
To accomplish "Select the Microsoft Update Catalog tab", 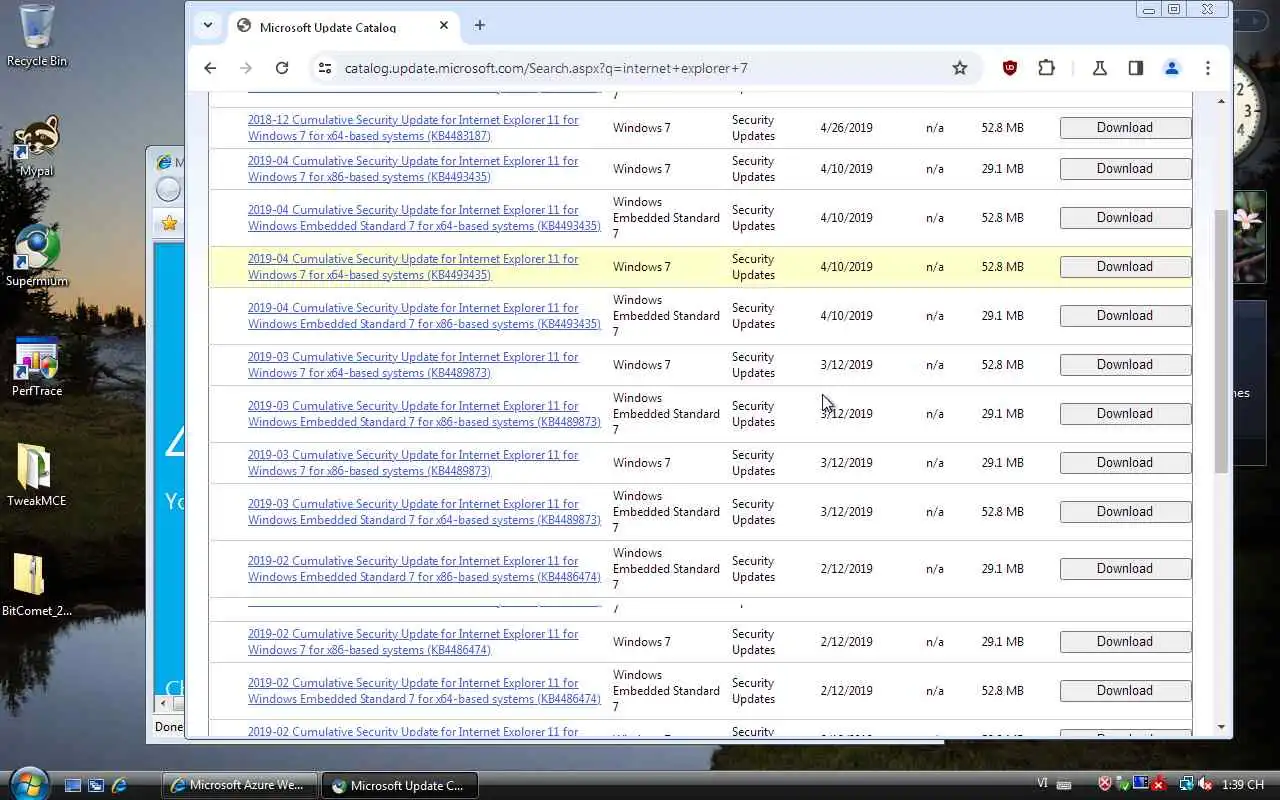I will (x=344, y=26).
